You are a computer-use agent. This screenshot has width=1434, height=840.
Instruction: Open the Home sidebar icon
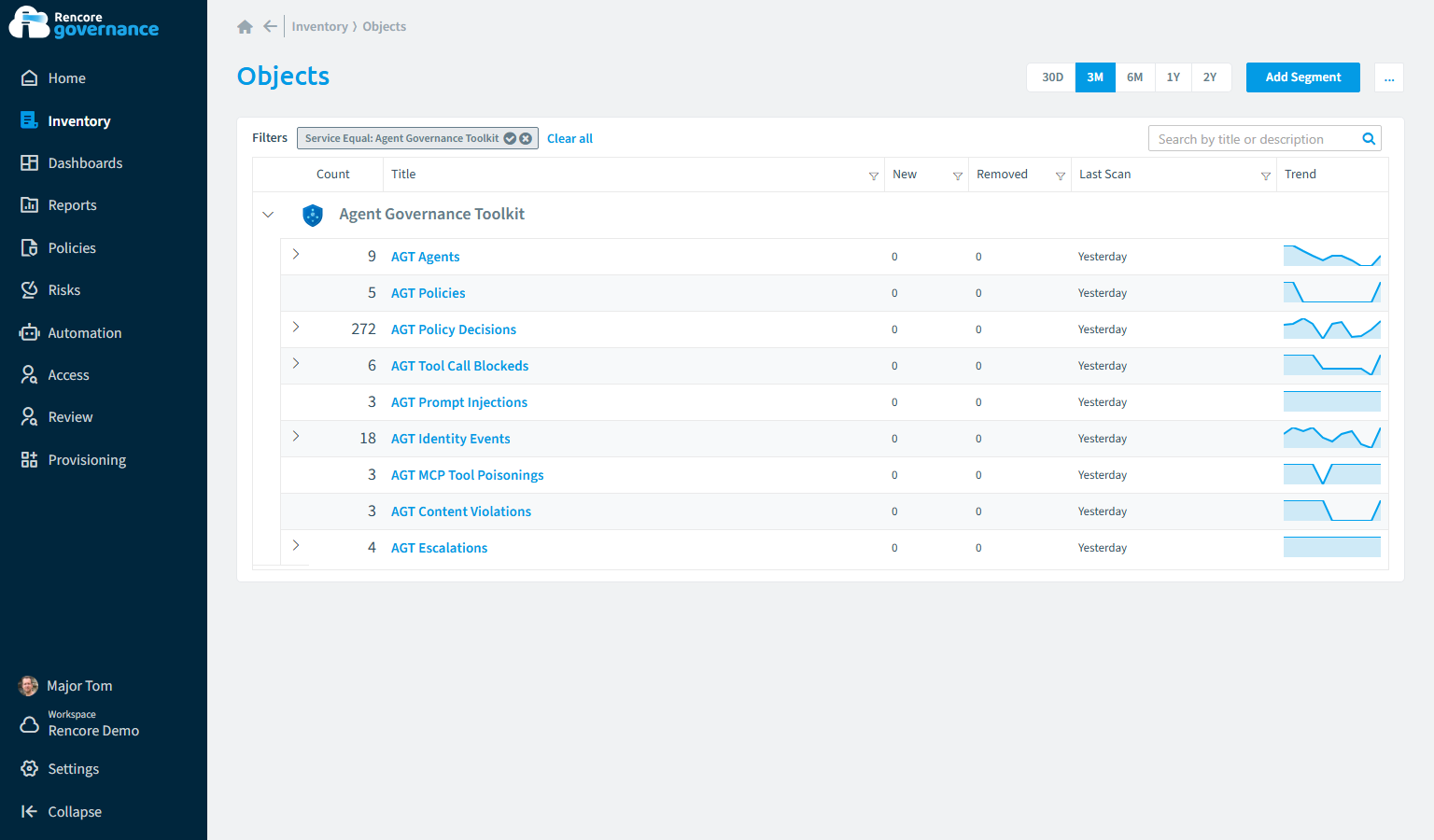point(29,78)
